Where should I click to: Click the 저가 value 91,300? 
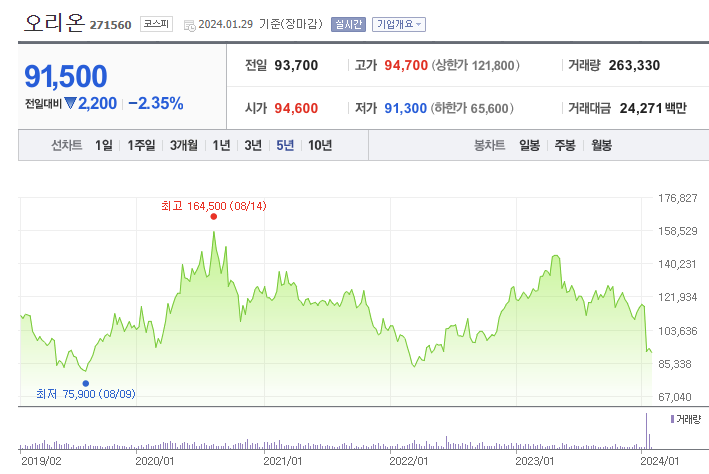(x=406, y=108)
